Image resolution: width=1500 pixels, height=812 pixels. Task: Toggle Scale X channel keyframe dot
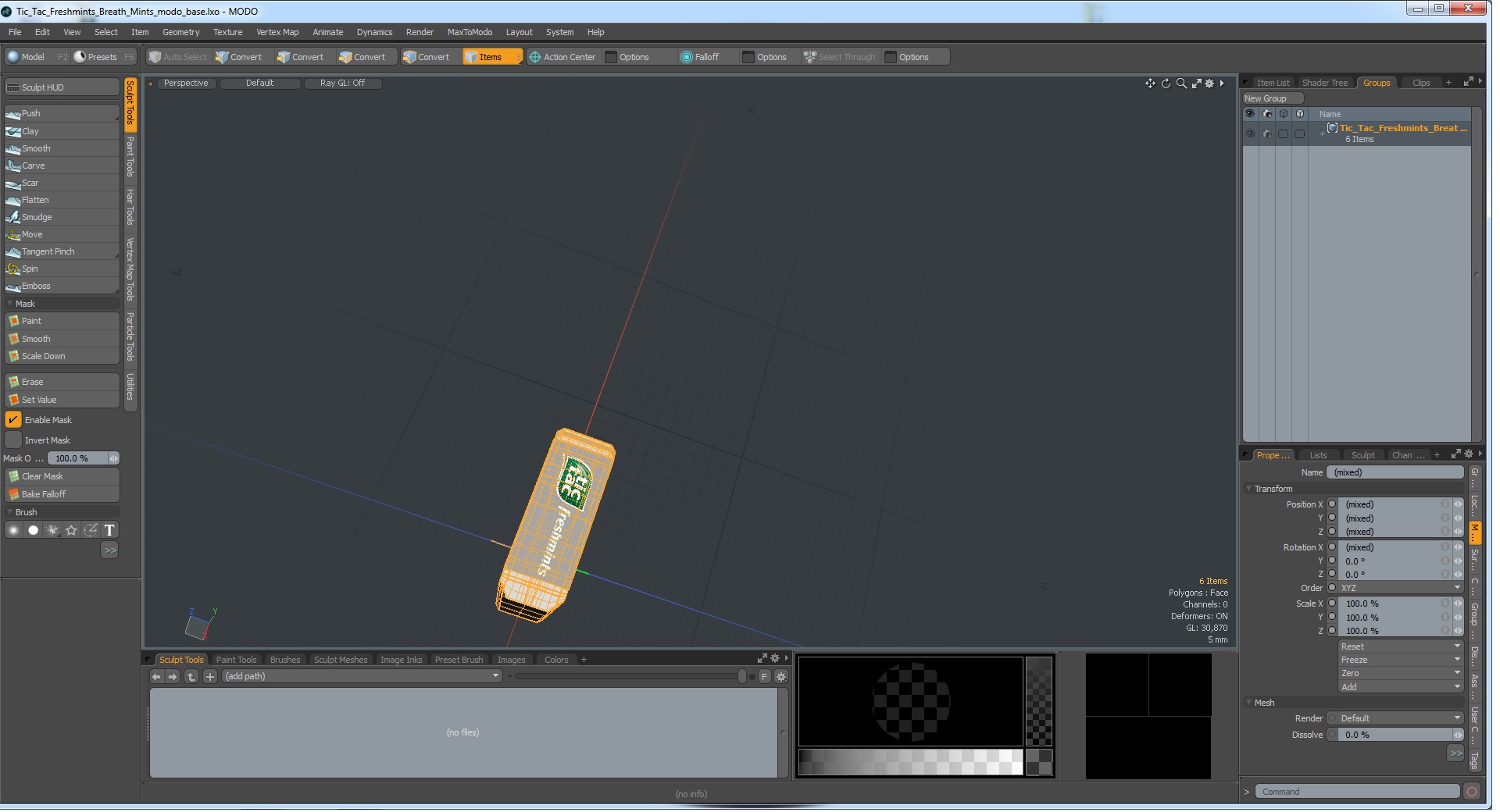(1332, 604)
